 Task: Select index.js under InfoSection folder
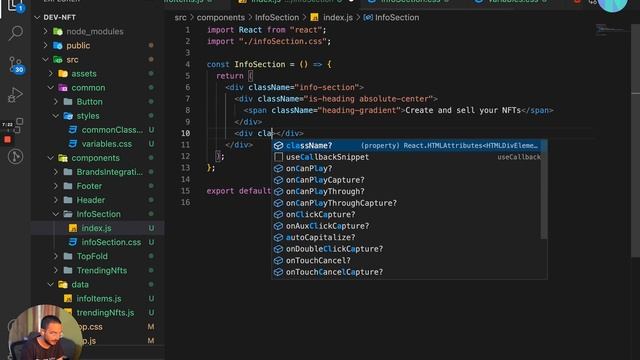pyautogui.click(x=98, y=228)
